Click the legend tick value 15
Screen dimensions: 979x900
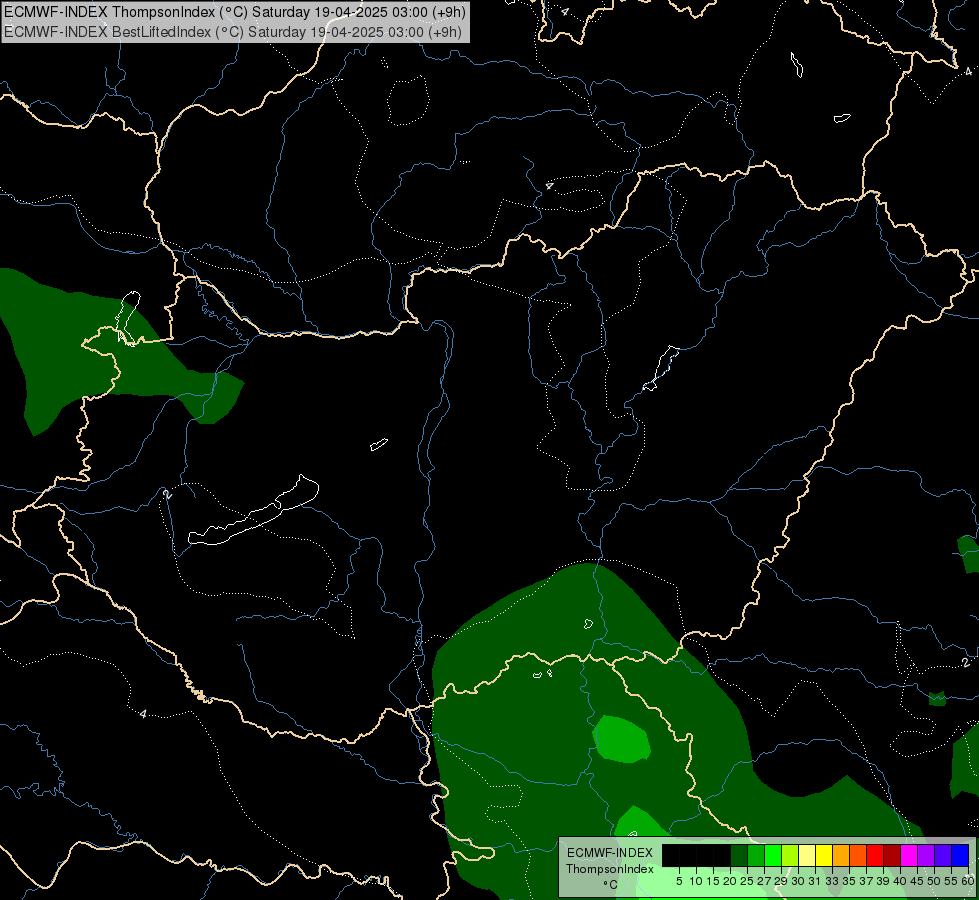coord(714,881)
